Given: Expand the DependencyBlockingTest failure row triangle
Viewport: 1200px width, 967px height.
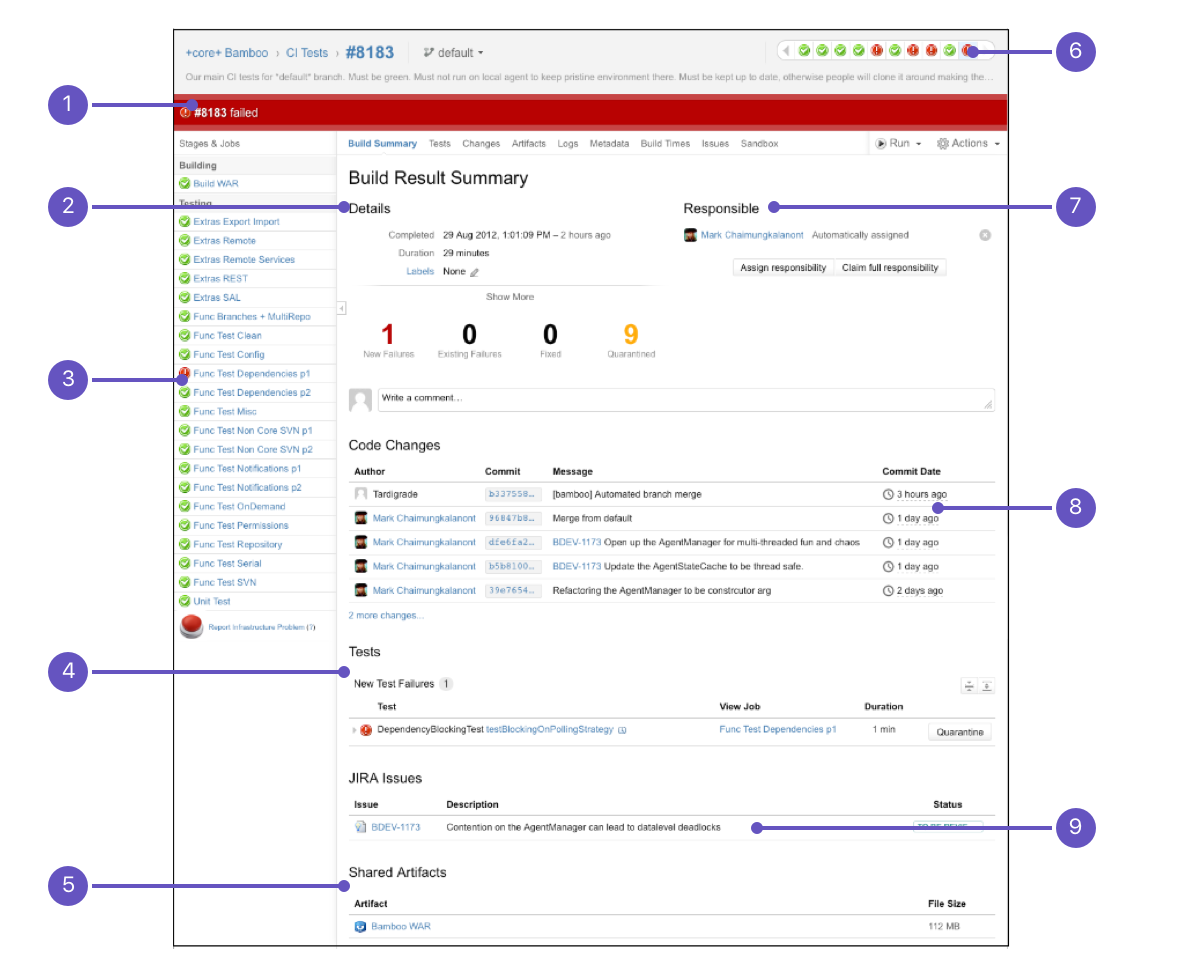Looking at the screenshot, I should click(354, 730).
